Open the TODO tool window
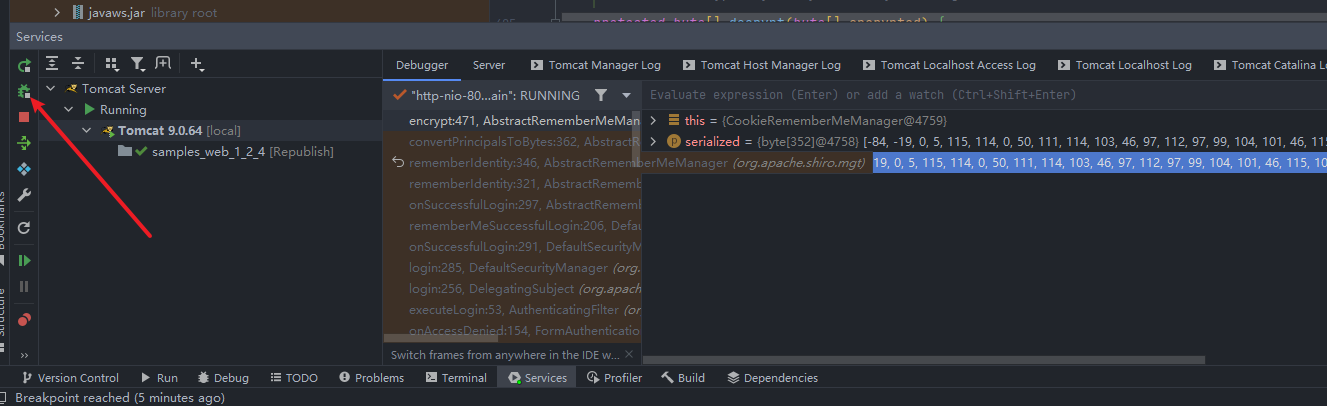This screenshot has width=1327, height=406. (x=293, y=378)
